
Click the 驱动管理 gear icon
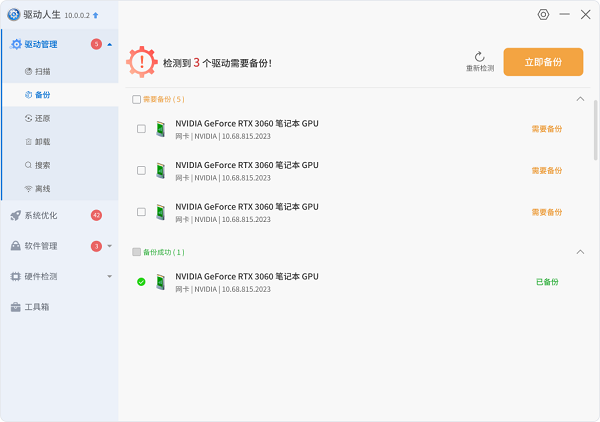tap(16, 44)
